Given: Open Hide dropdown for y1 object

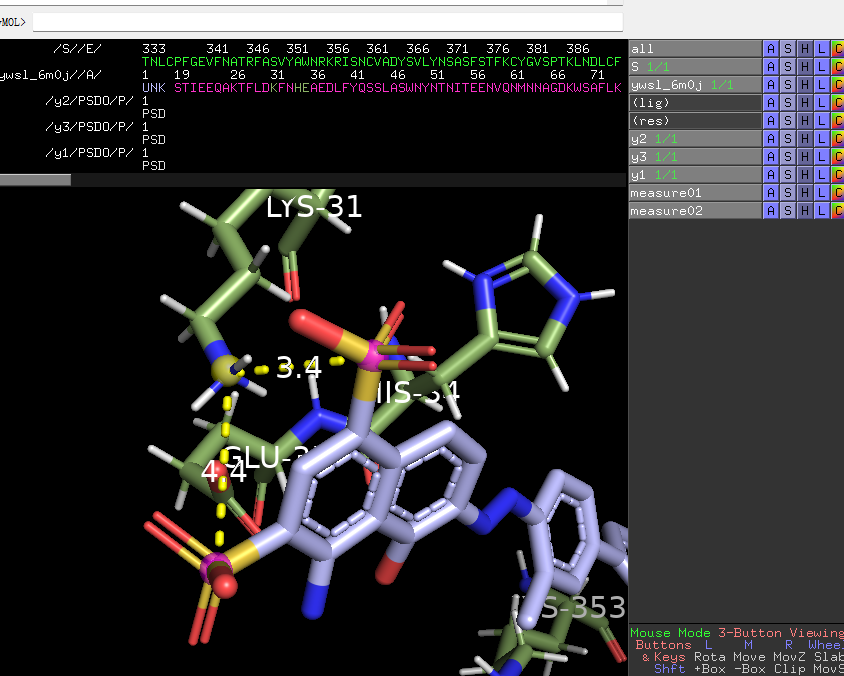Looking at the screenshot, I should 805,175.
